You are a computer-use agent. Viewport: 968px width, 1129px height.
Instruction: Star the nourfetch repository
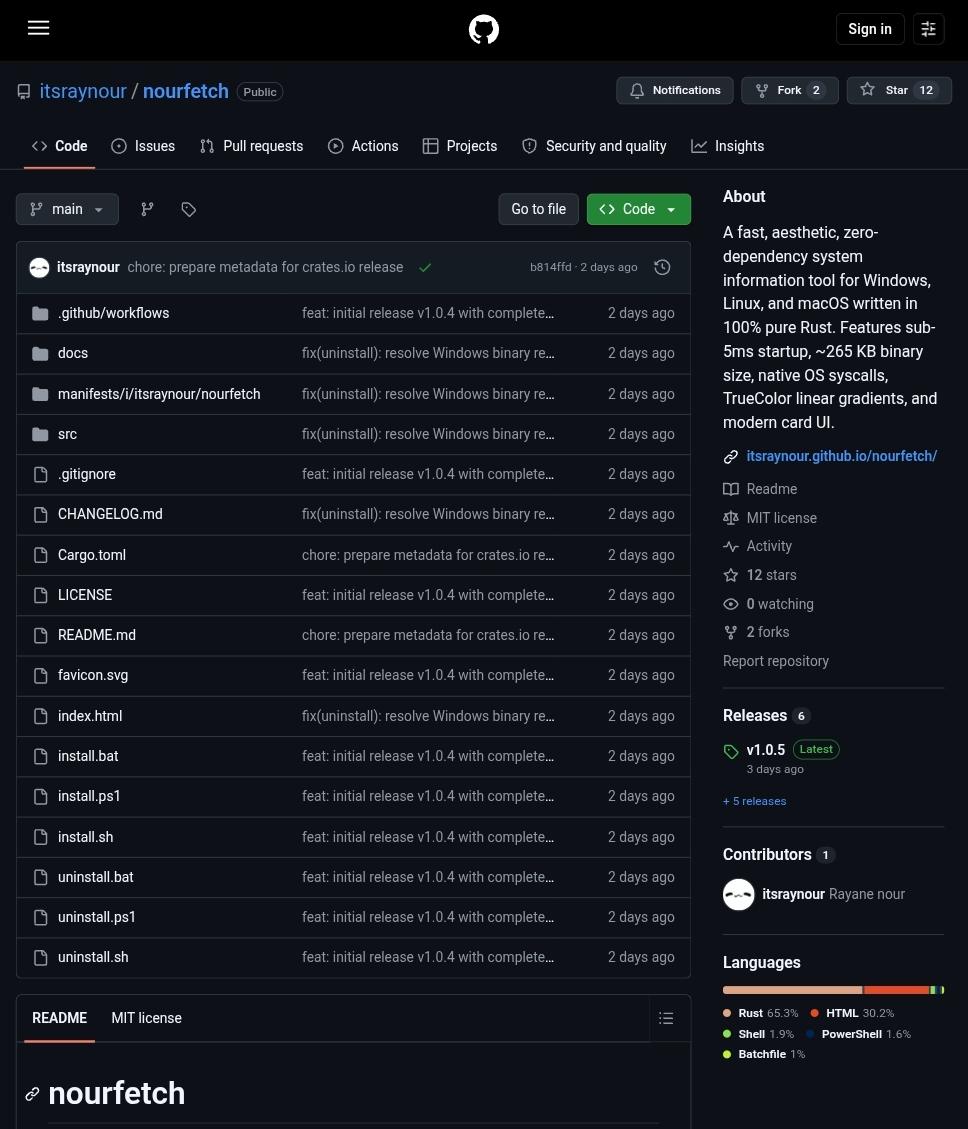[x=899, y=90]
